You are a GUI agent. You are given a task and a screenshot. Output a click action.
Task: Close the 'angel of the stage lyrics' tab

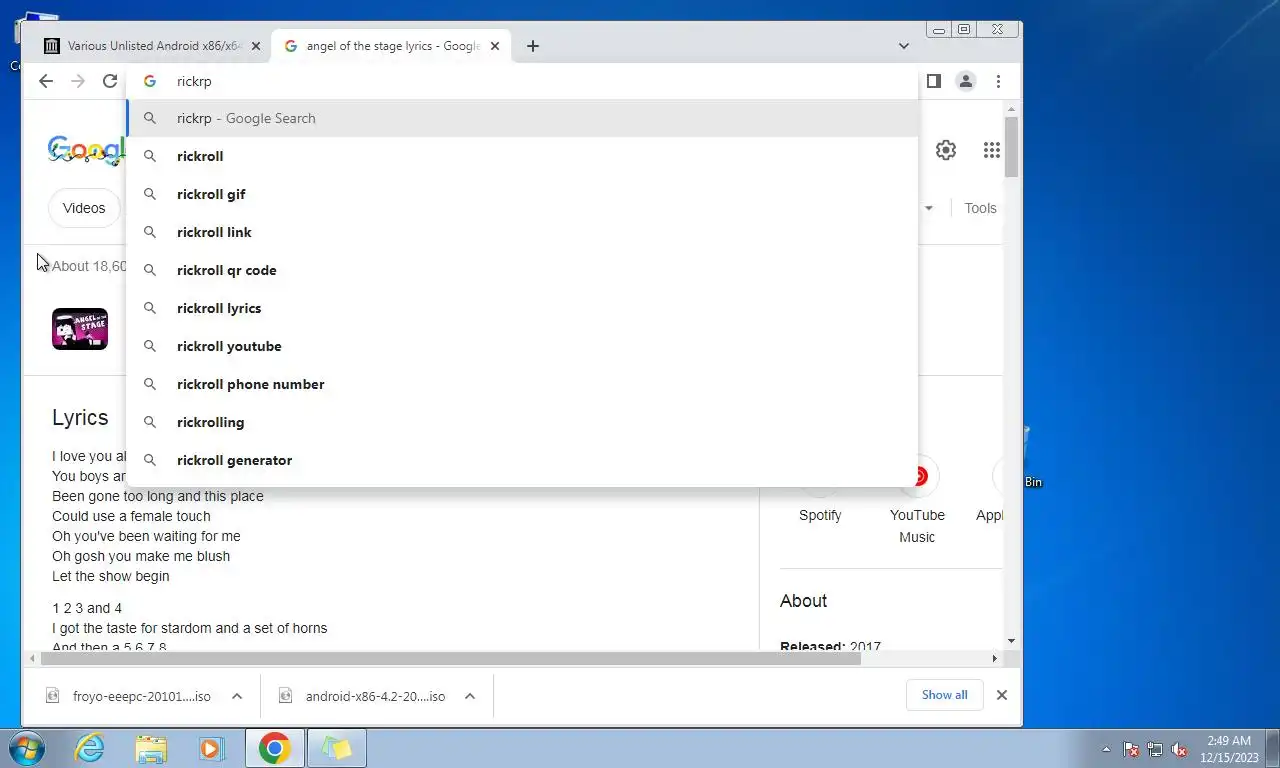tap(495, 46)
